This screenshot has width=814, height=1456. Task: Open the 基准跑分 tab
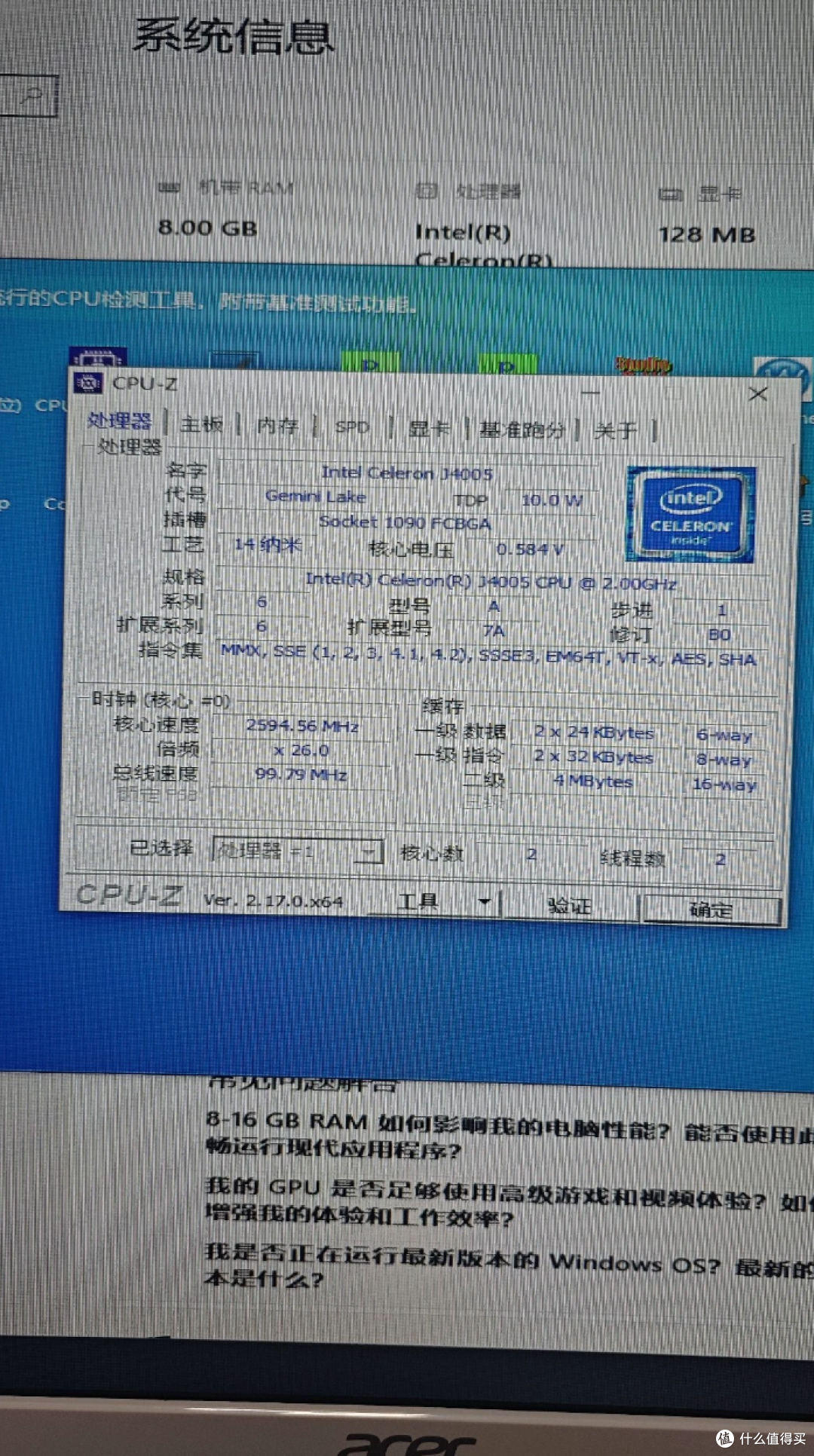522,430
